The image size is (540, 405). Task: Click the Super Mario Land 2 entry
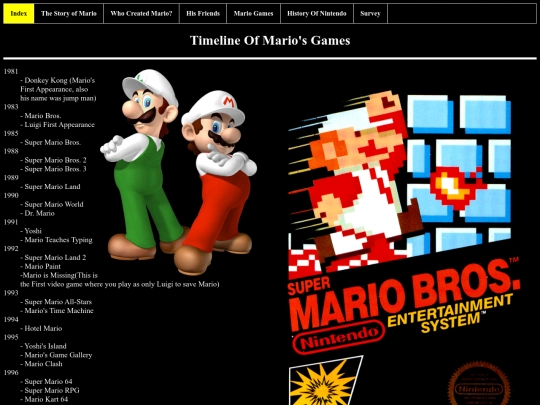coord(53,258)
